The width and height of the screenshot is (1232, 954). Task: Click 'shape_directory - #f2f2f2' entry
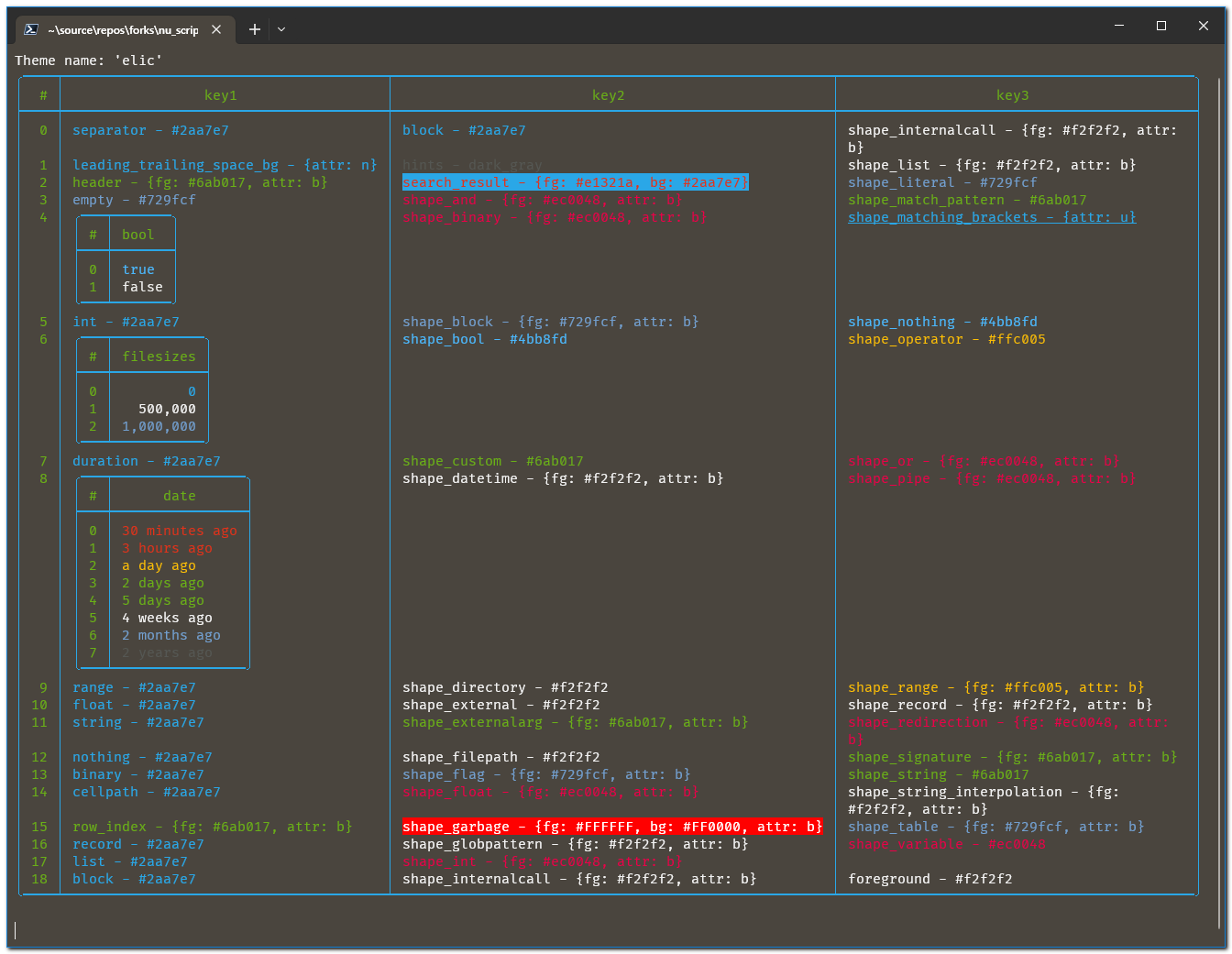[505, 687]
